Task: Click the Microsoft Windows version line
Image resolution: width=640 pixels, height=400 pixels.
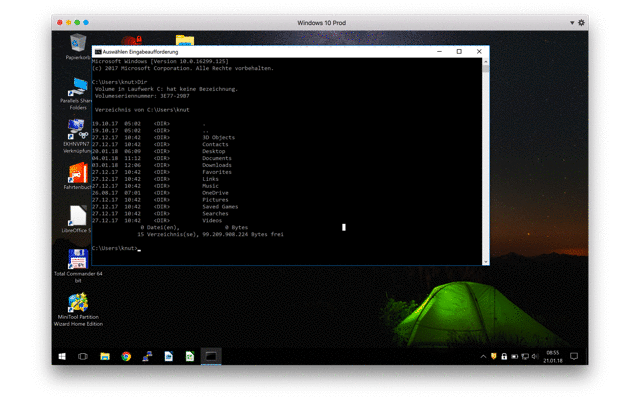Action: pyautogui.click(x=160, y=62)
